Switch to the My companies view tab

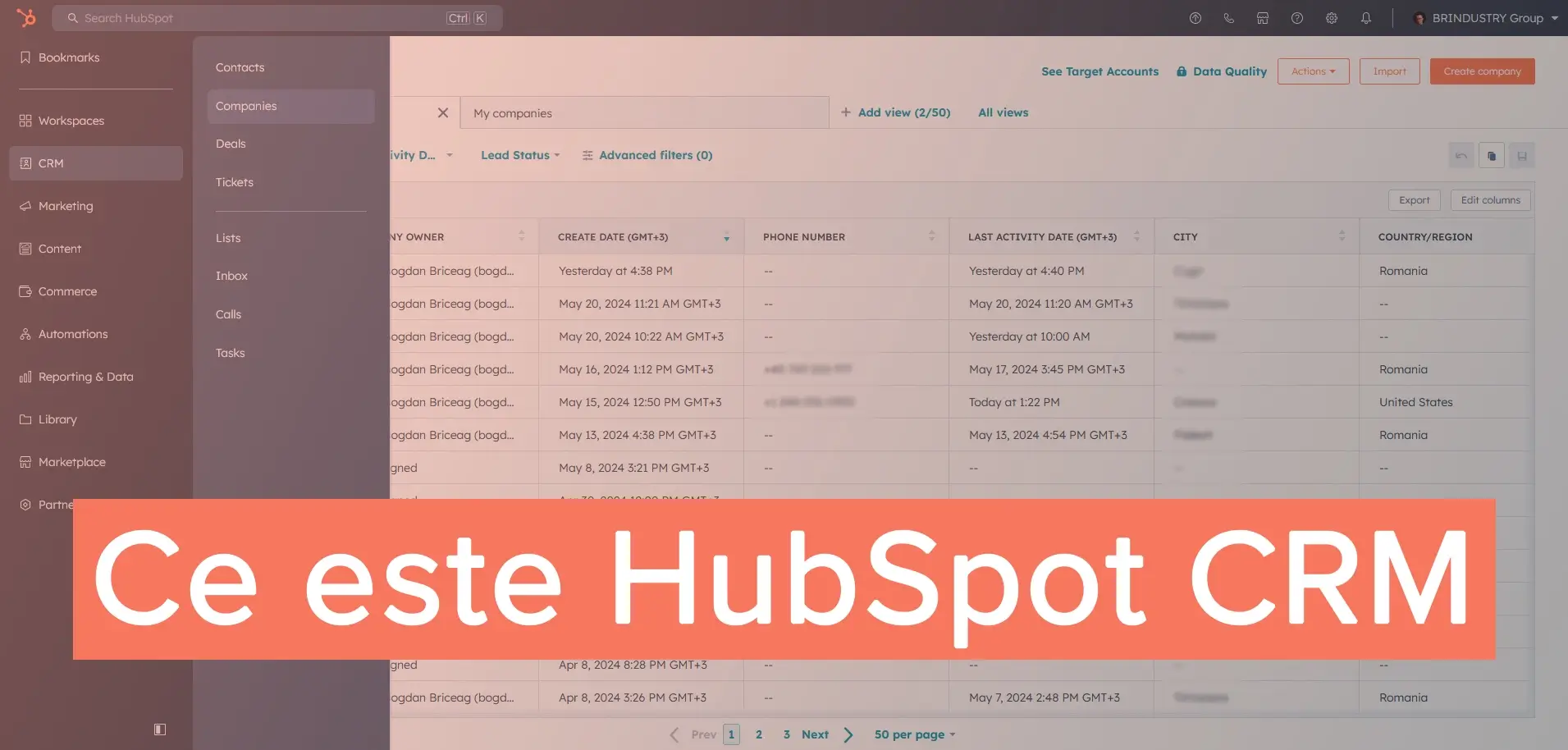point(645,113)
